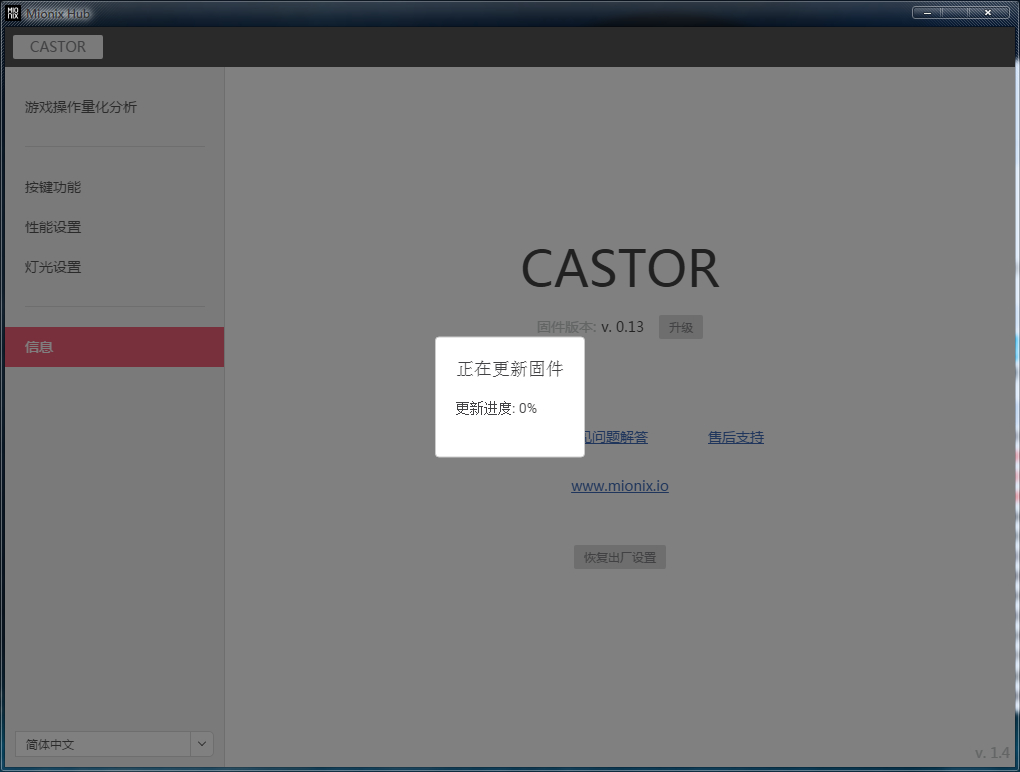Open the 问题解答 link
1020x772 pixels.
click(615, 437)
